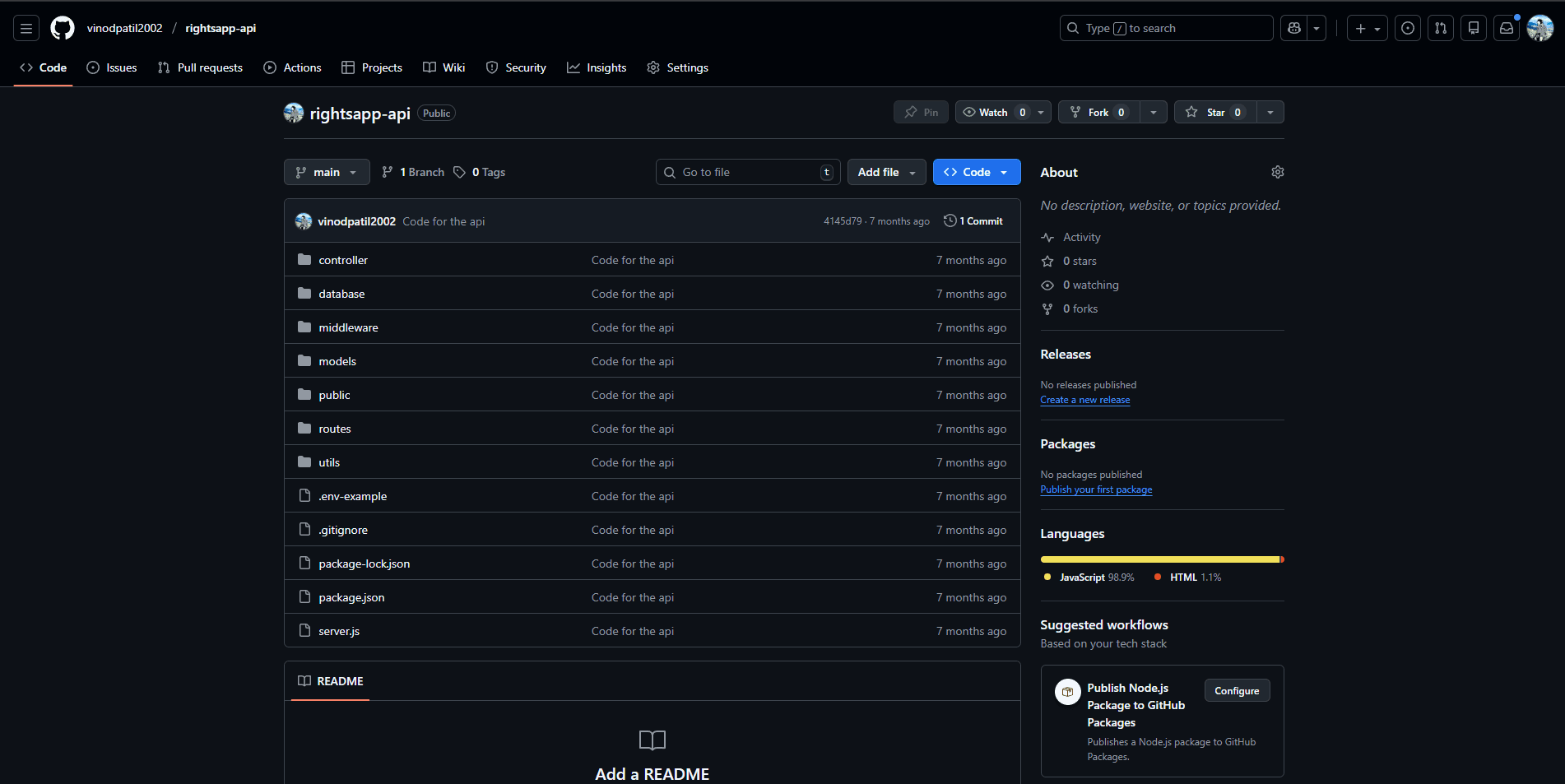The width and height of the screenshot is (1565, 784).
Task: Click the profile avatar menu
Action: click(x=1539, y=27)
